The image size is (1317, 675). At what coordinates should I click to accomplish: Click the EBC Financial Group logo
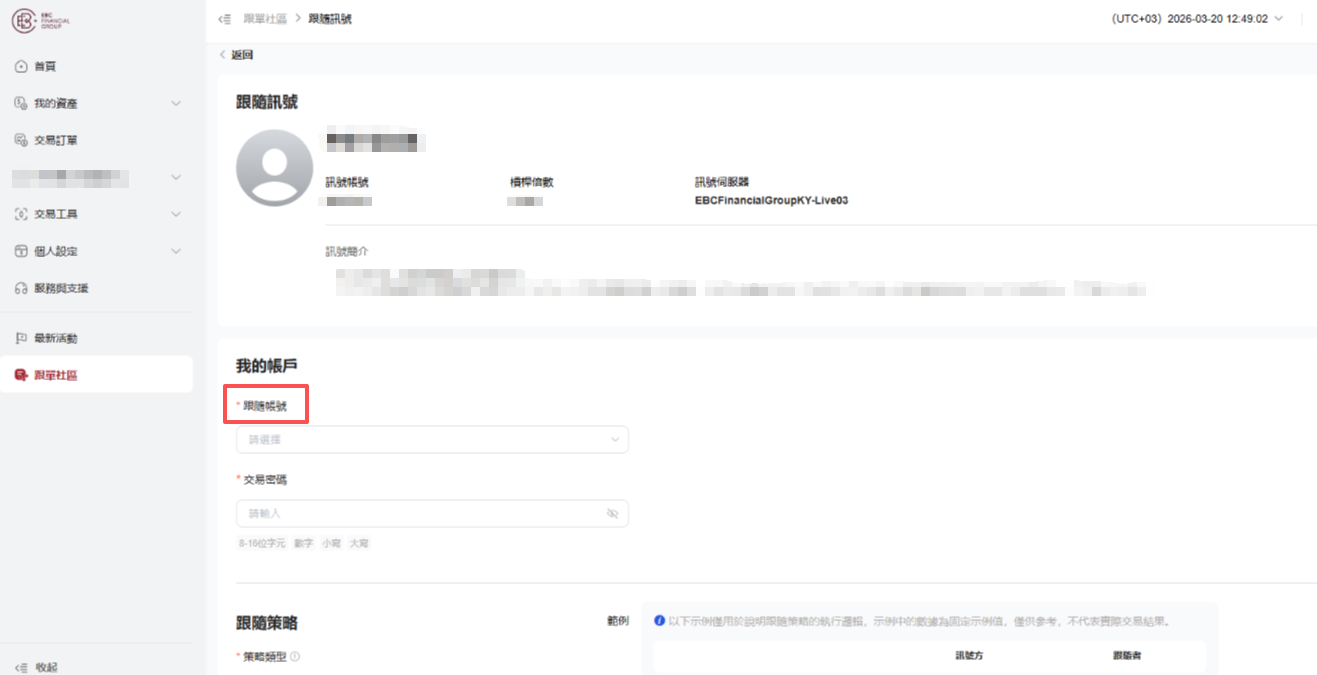pyautogui.click(x=41, y=21)
